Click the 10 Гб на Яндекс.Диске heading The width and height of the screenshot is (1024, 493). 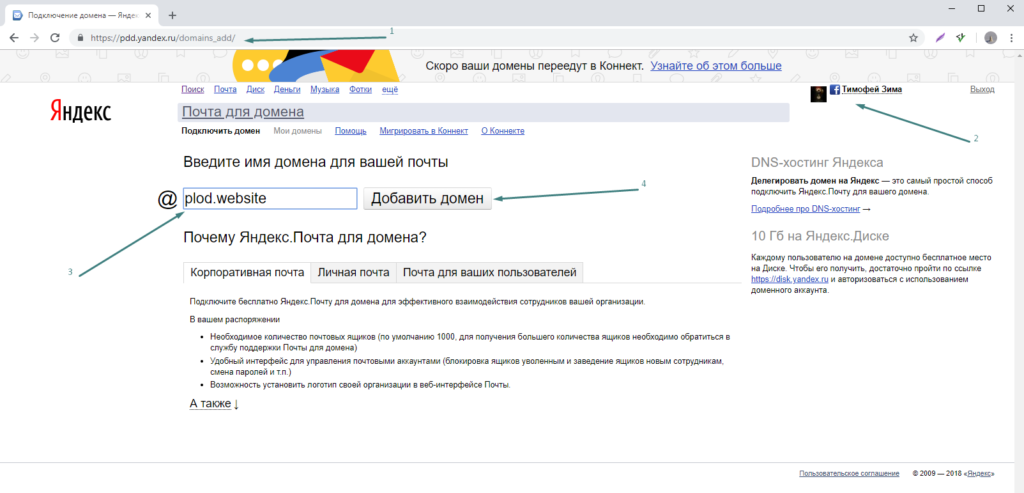pyautogui.click(x=820, y=236)
